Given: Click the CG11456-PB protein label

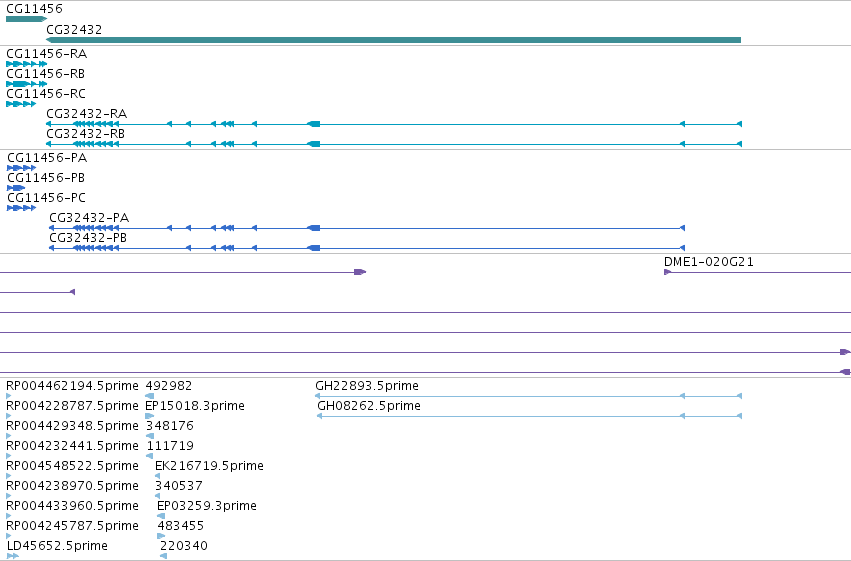Looking at the screenshot, I should click(46, 178).
